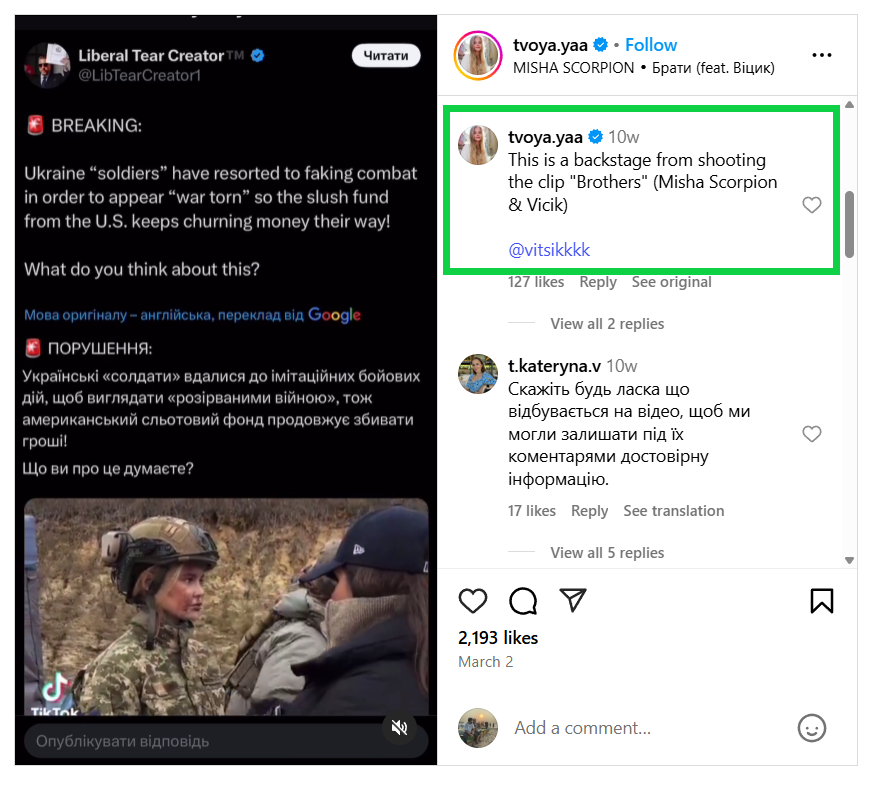Viewport: 871px width, 787px height.
Task: See original text of tvoya.yaa's comment
Action: 671,282
